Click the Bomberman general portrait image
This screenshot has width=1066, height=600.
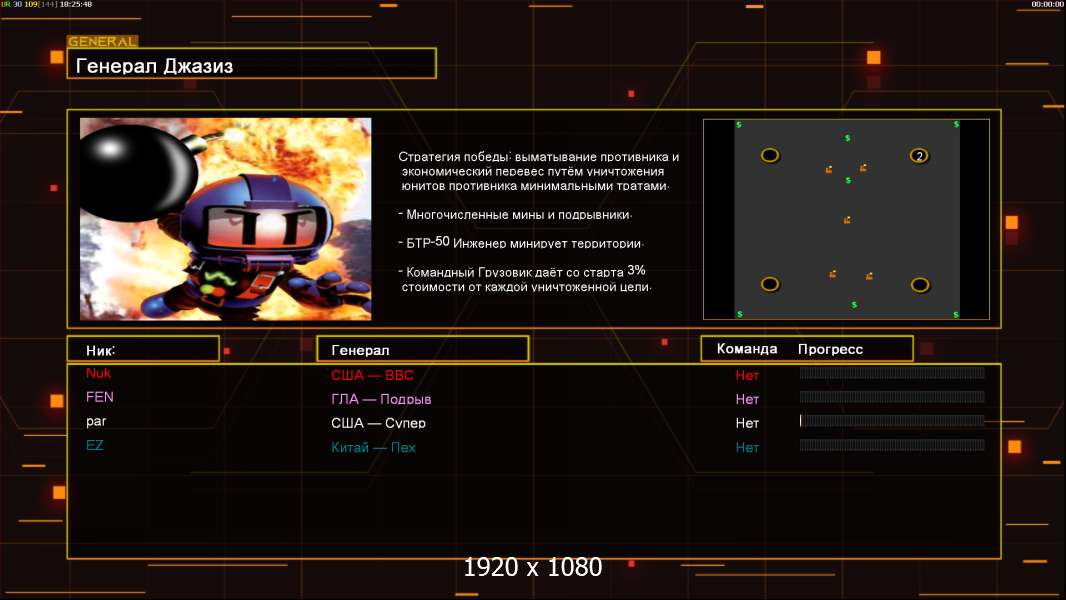click(225, 219)
